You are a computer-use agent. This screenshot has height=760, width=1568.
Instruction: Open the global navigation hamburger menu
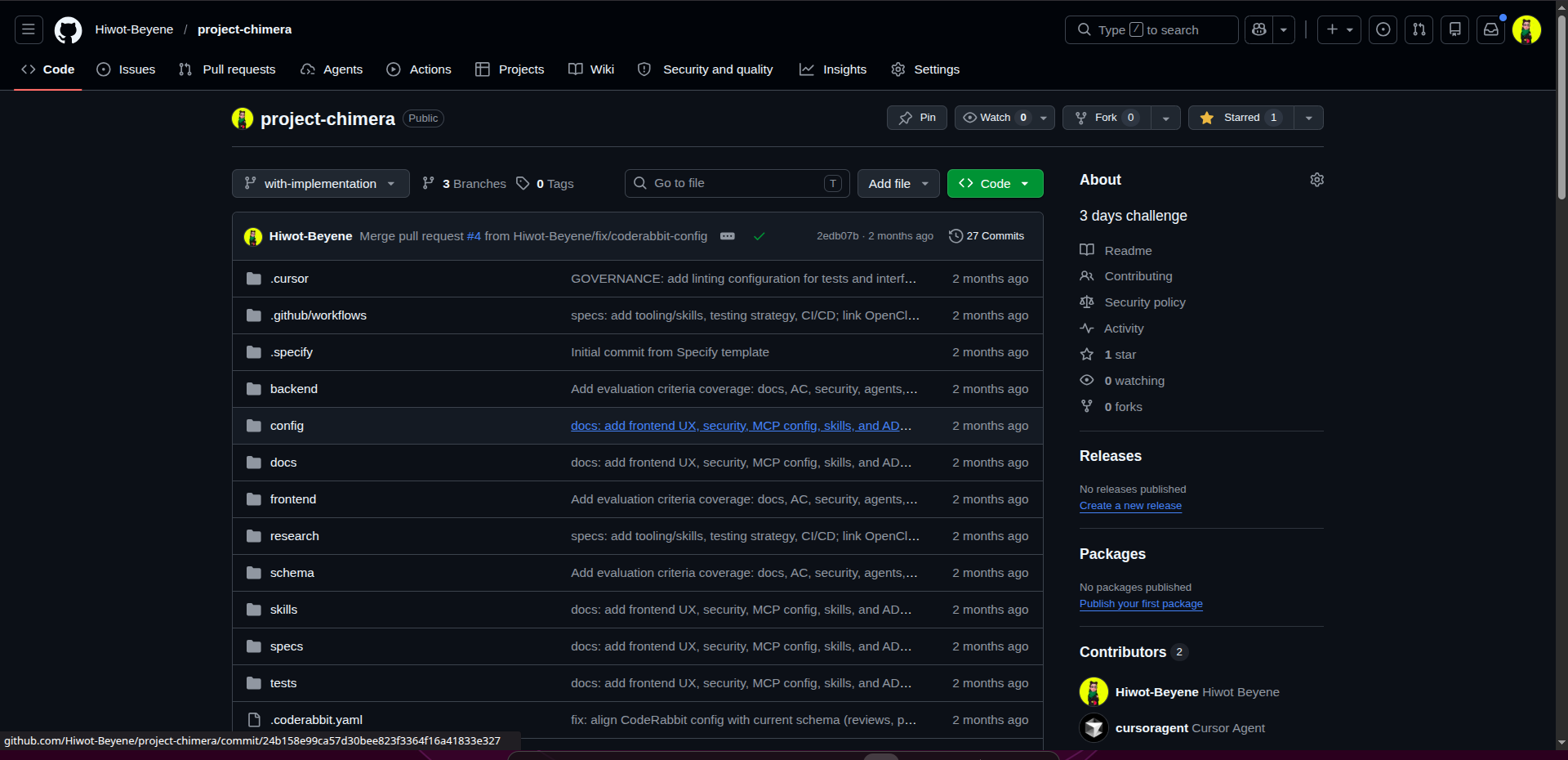[x=29, y=29]
